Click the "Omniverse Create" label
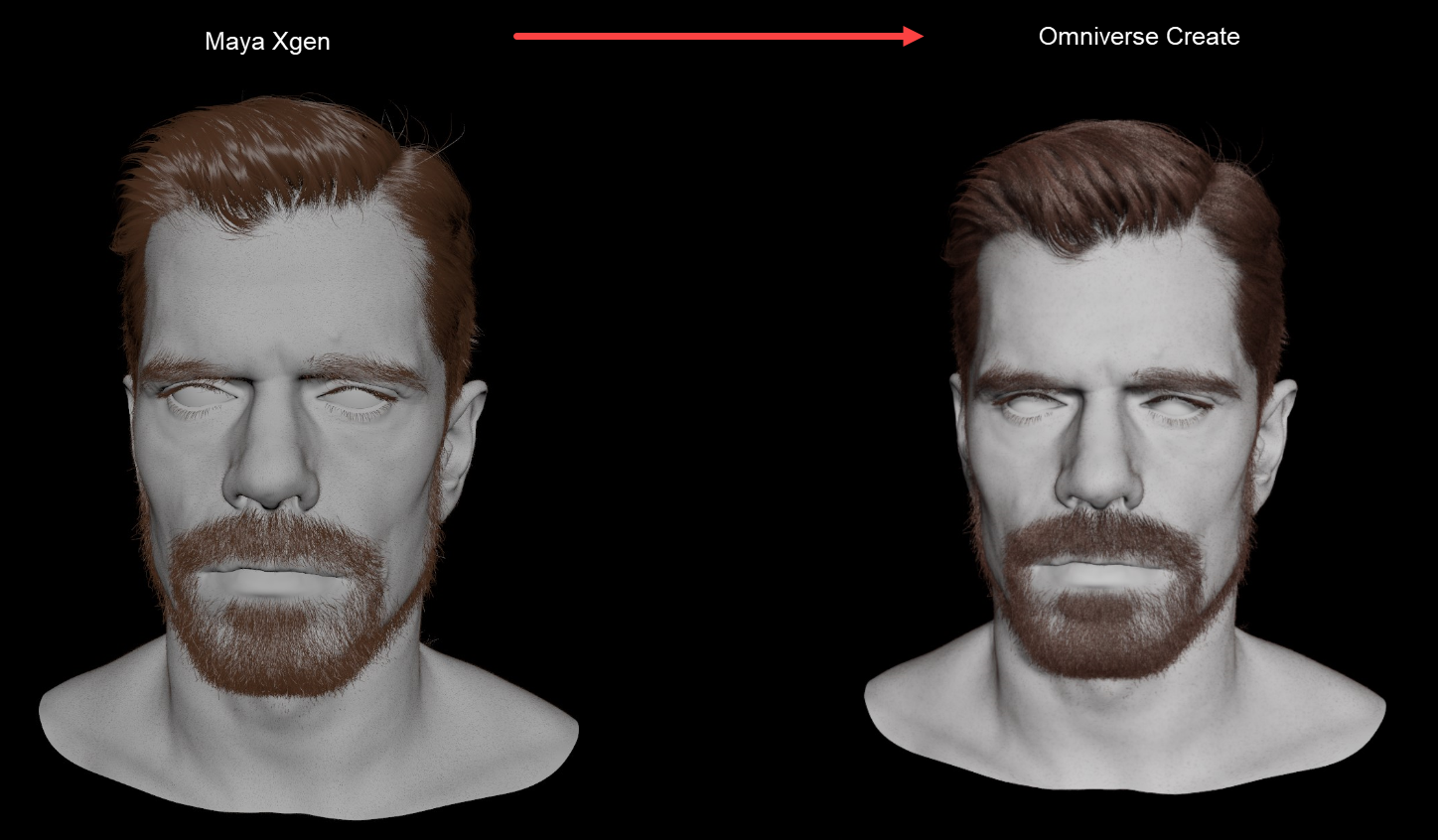The width and height of the screenshot is (1438, 840). pos(1139,37)
